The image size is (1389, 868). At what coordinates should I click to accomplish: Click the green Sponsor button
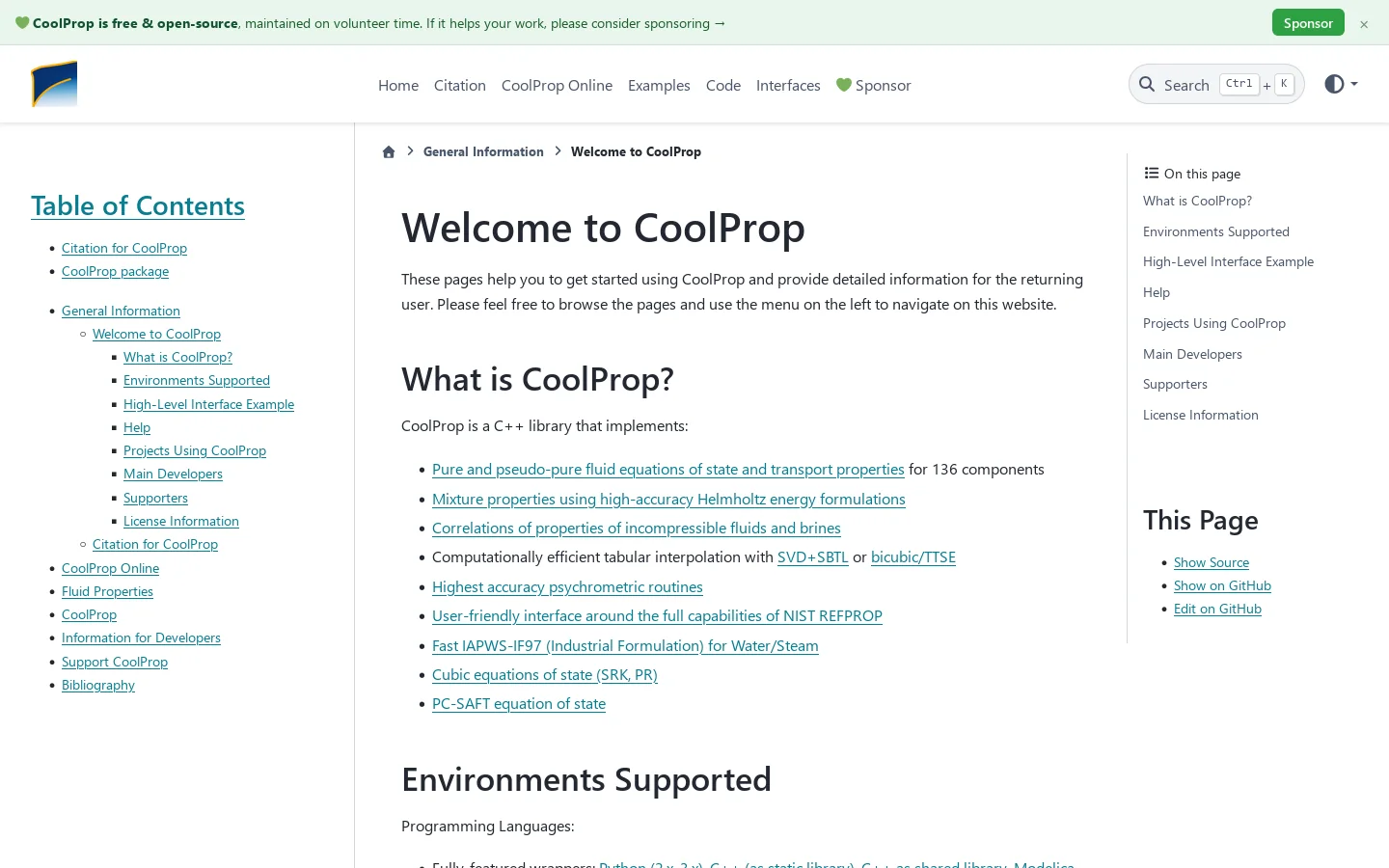point(1308,23)
